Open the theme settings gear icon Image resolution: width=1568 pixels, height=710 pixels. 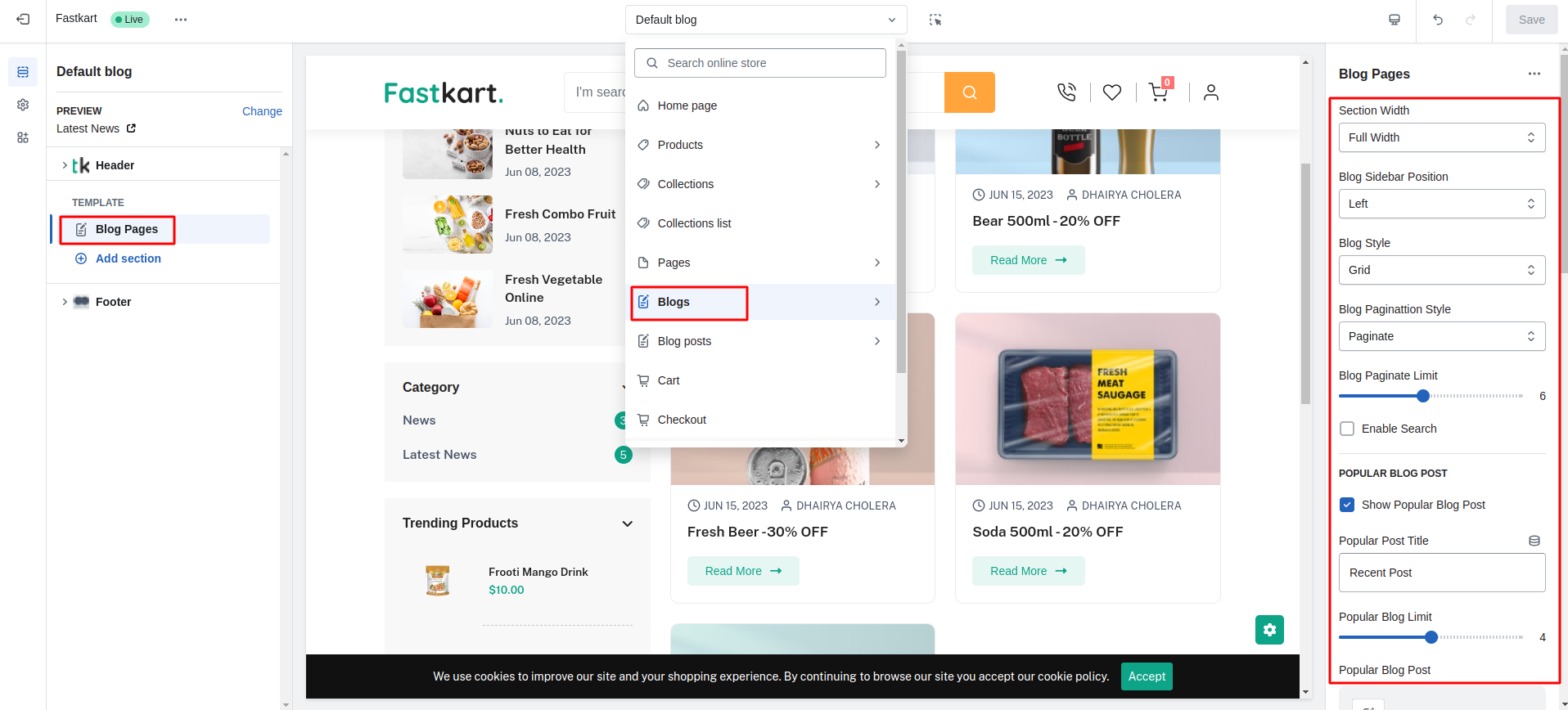point(23,105)
